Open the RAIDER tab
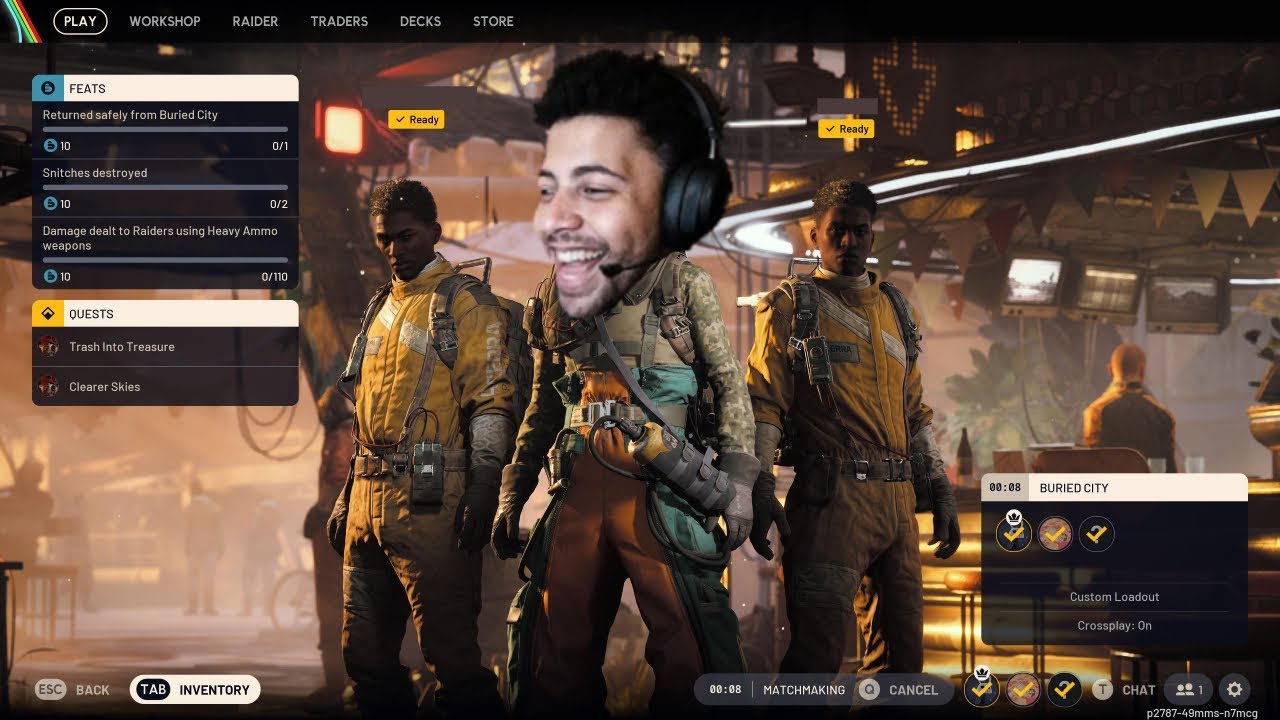 tap(255, 21)
